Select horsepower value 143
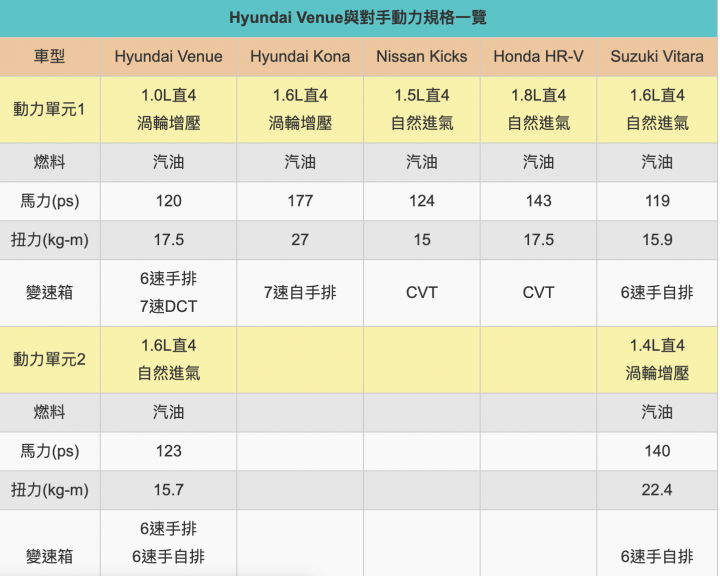This screenshot has width=720, height=576. click(x=538, y=201)
